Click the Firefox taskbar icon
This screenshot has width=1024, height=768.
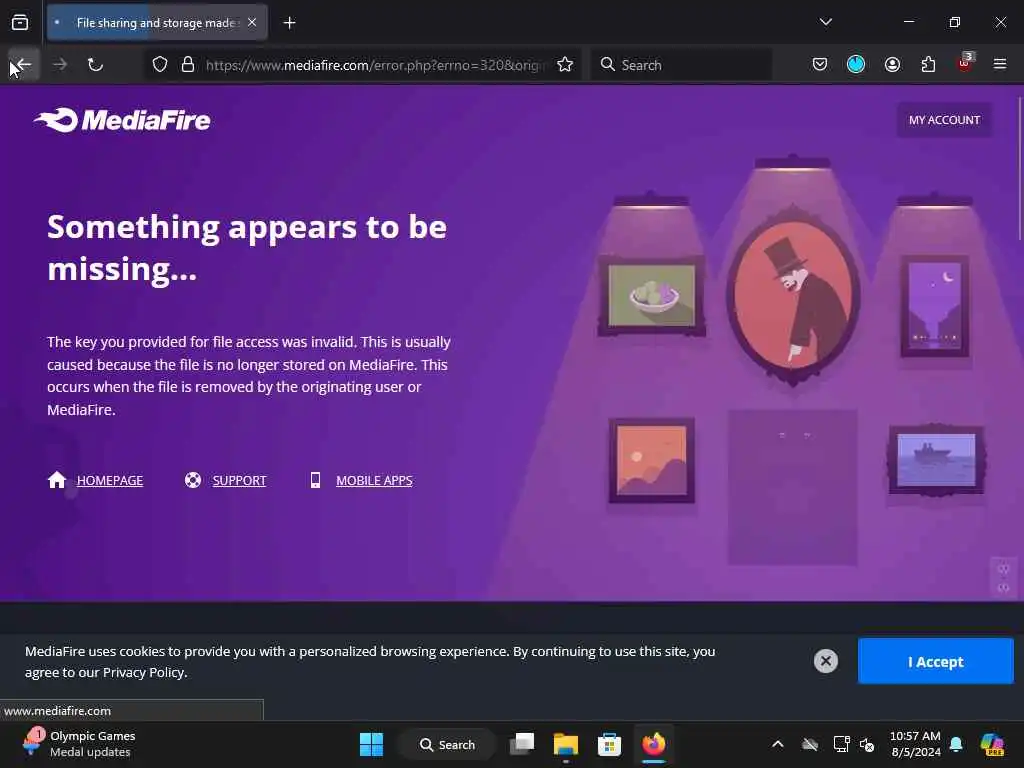(x=653, y=744)
